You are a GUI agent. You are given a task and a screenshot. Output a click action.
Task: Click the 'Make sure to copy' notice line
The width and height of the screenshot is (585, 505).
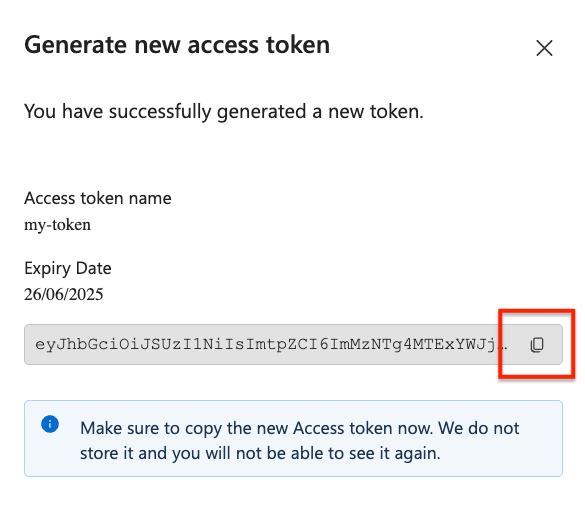[300, 428]
